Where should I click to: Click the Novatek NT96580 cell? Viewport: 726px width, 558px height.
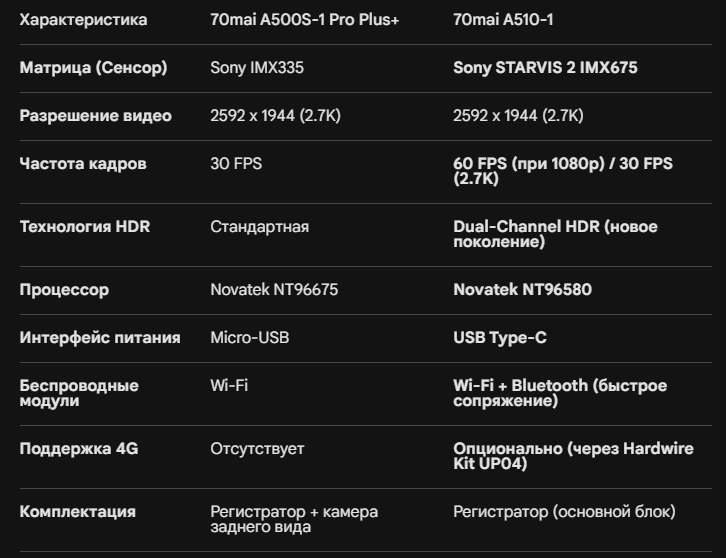point(522,289)
